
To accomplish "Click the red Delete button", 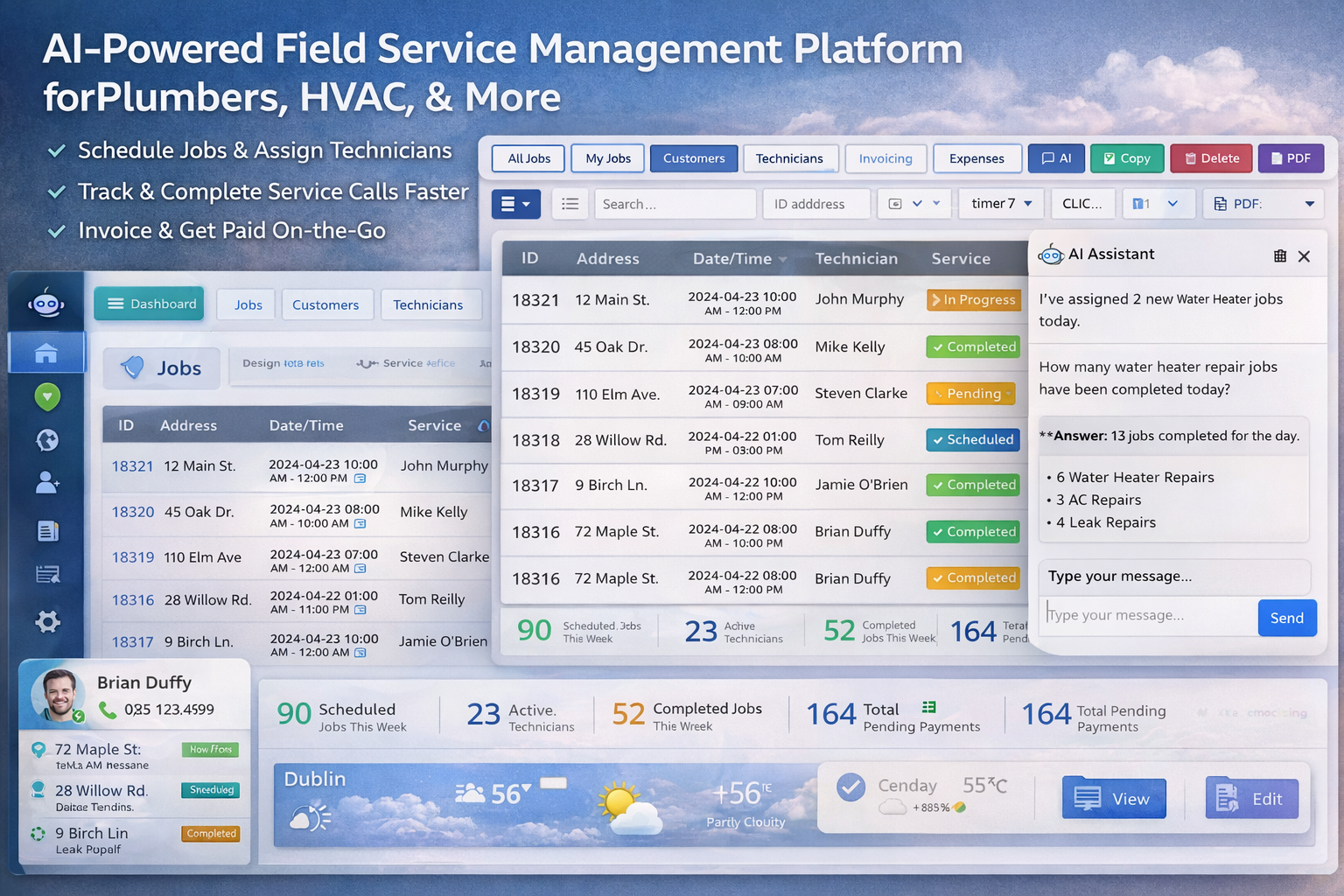I will point(1211,158).
